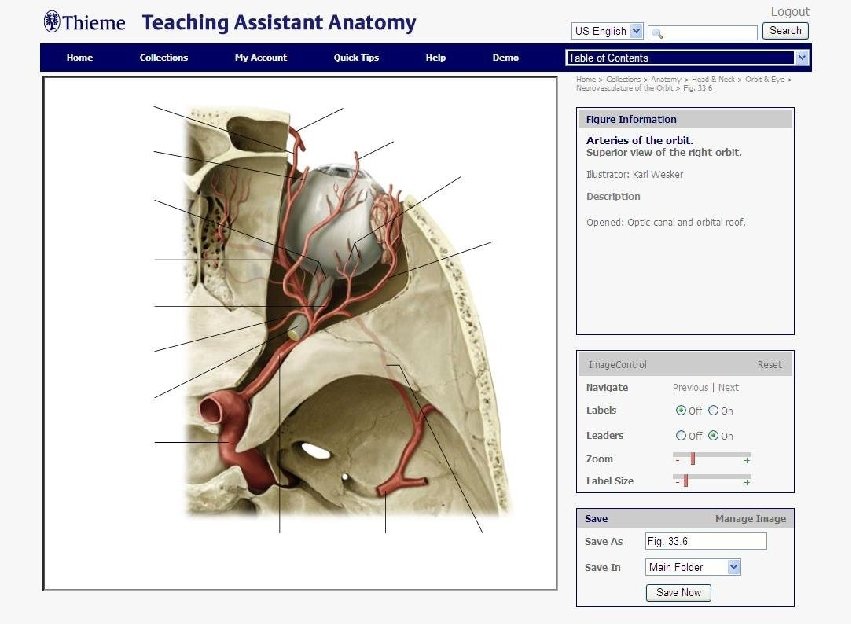
Task: Click the magnifier icon in search box
Action: (x=657, y=34)
